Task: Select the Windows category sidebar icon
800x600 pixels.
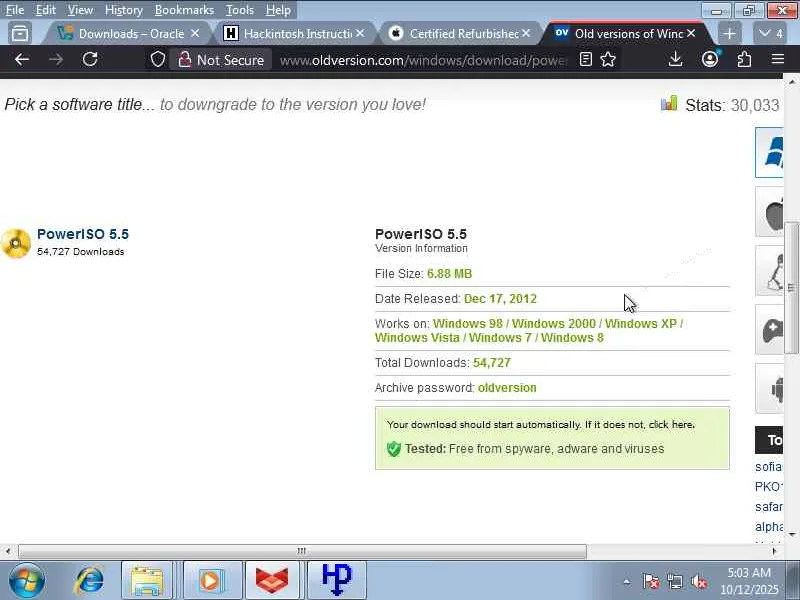Action: pyautogui.click(x=770, y=152)
